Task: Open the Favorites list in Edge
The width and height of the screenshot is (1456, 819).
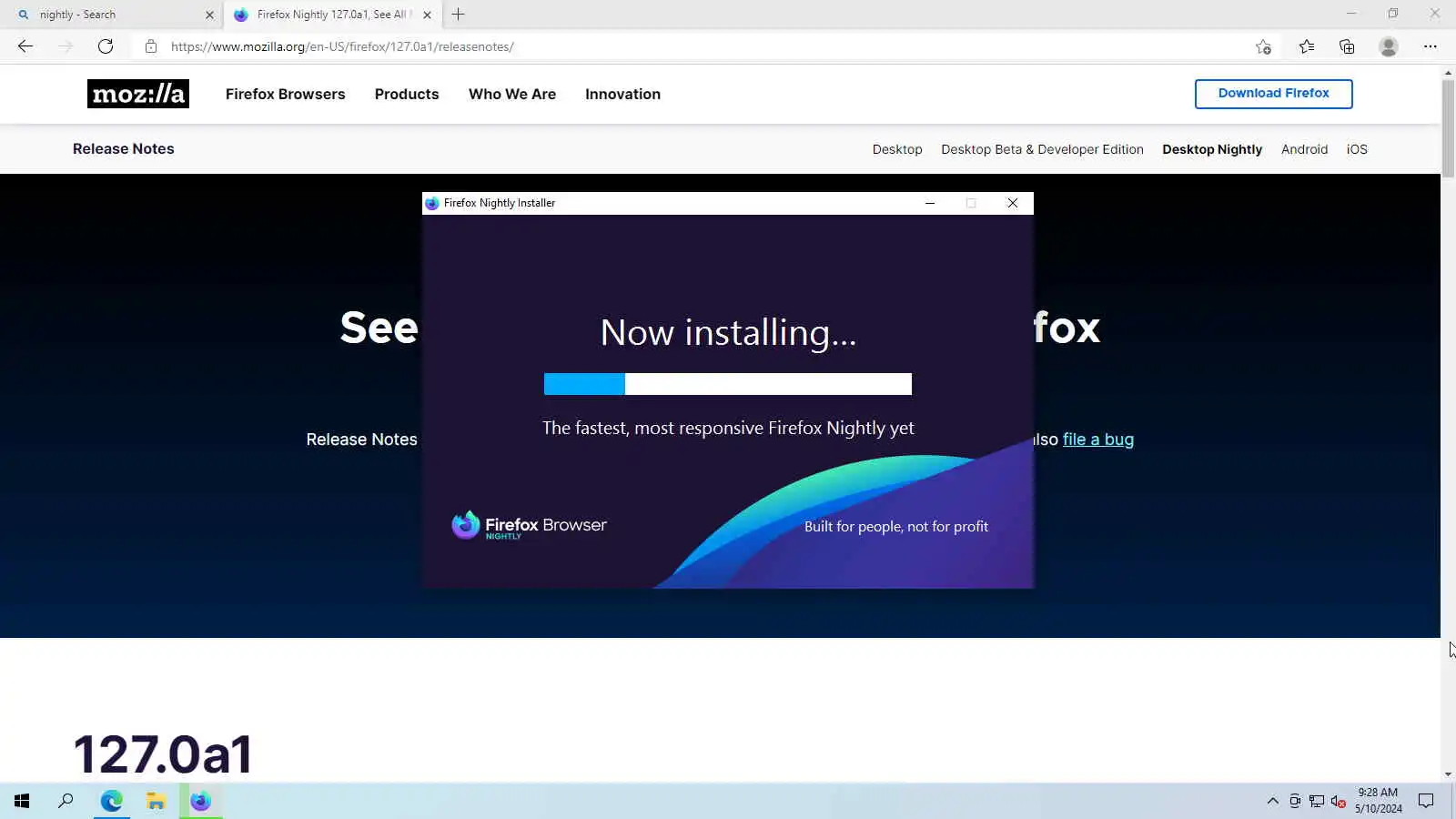Action: pyautogui.click(x=1307, y=46)
